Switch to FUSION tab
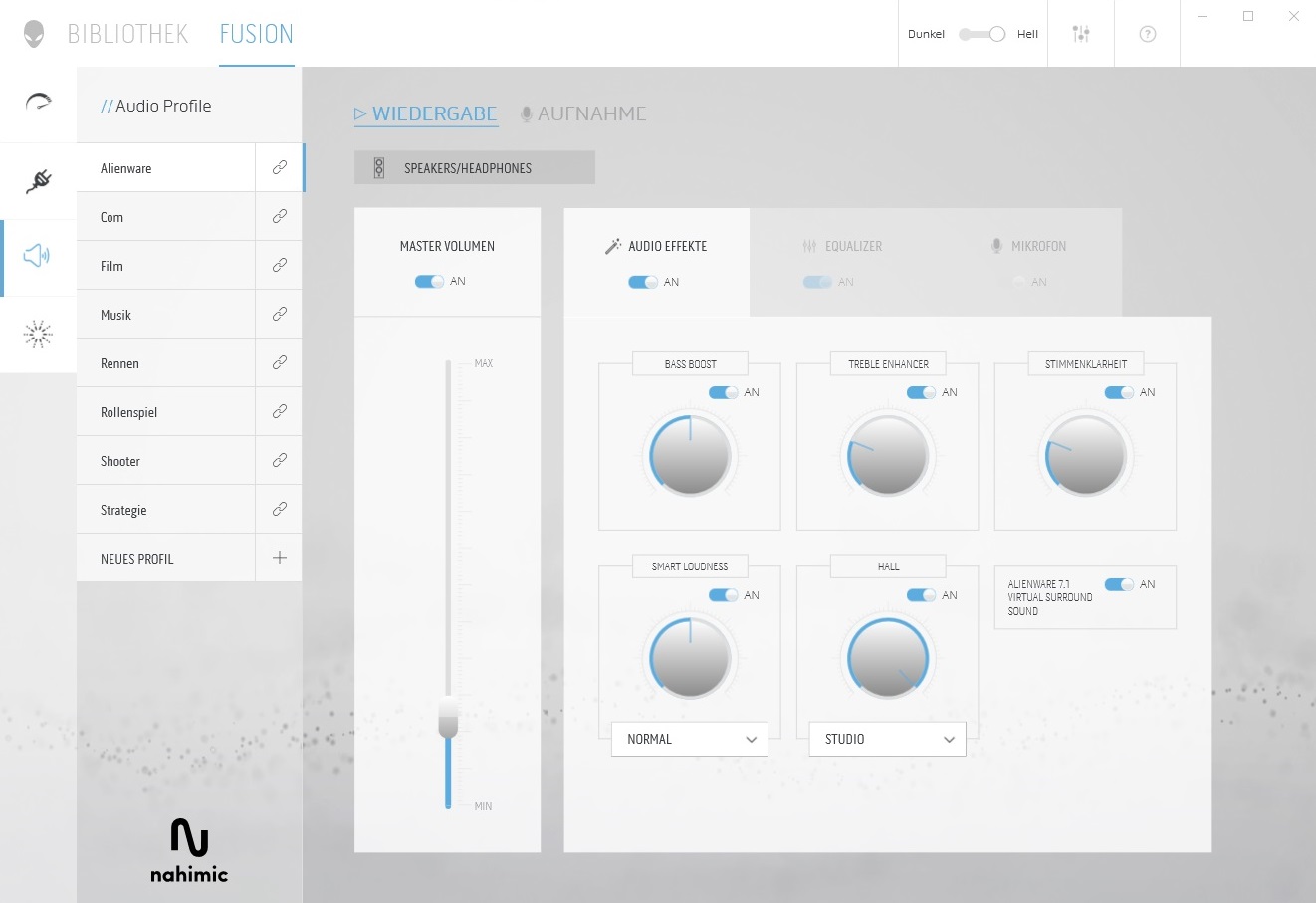1316x903 pixels. click(x=257, y=34)
